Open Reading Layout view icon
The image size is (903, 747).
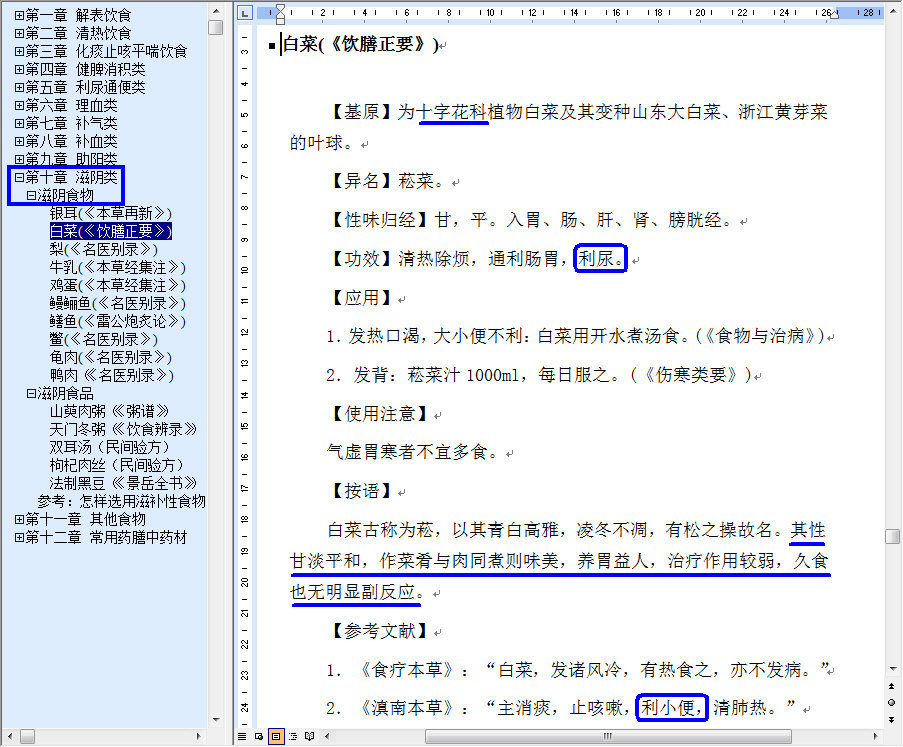[309, 737]
